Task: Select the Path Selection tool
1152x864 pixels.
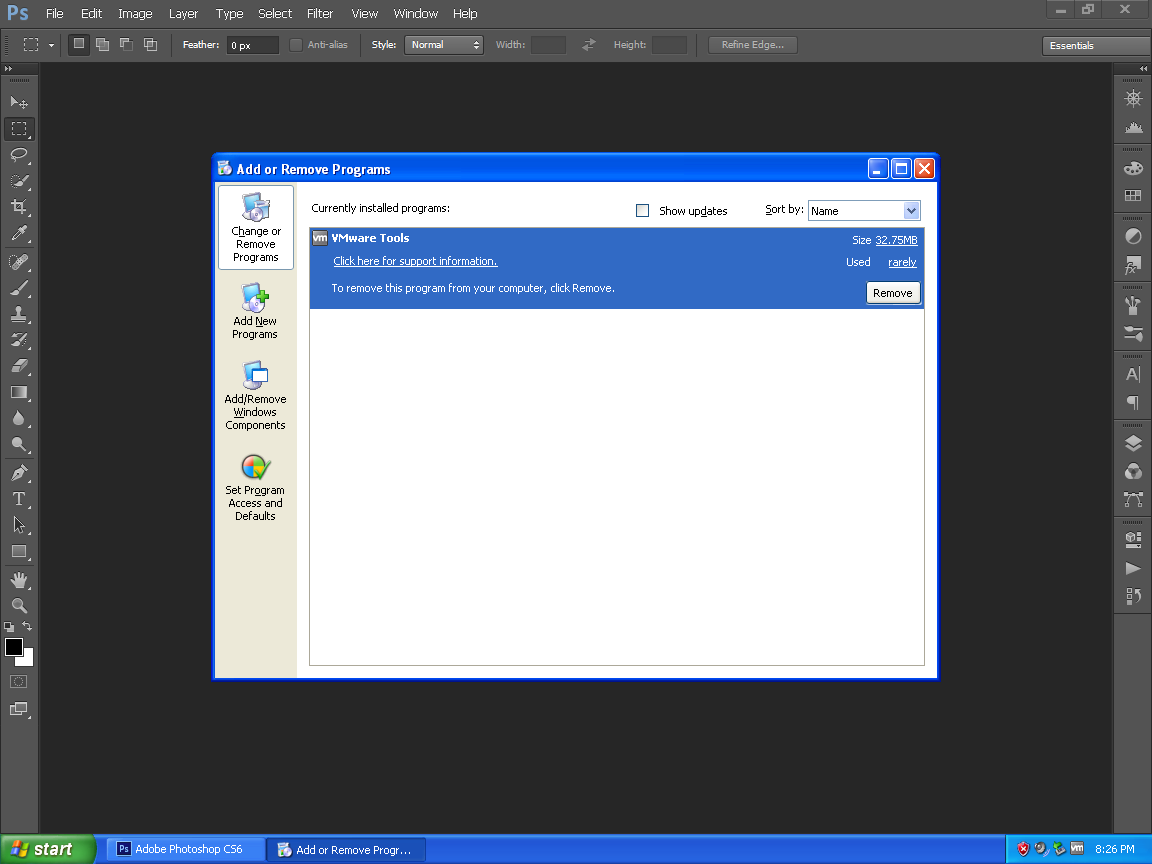Action: coord(19,525)
